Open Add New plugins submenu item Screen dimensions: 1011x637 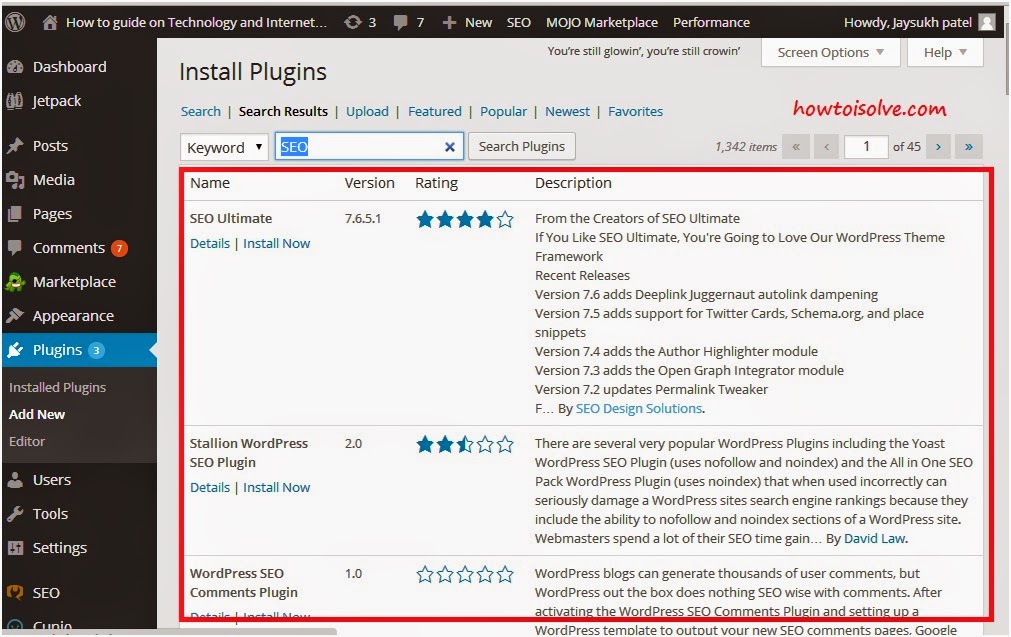click(x=37, y=415)
